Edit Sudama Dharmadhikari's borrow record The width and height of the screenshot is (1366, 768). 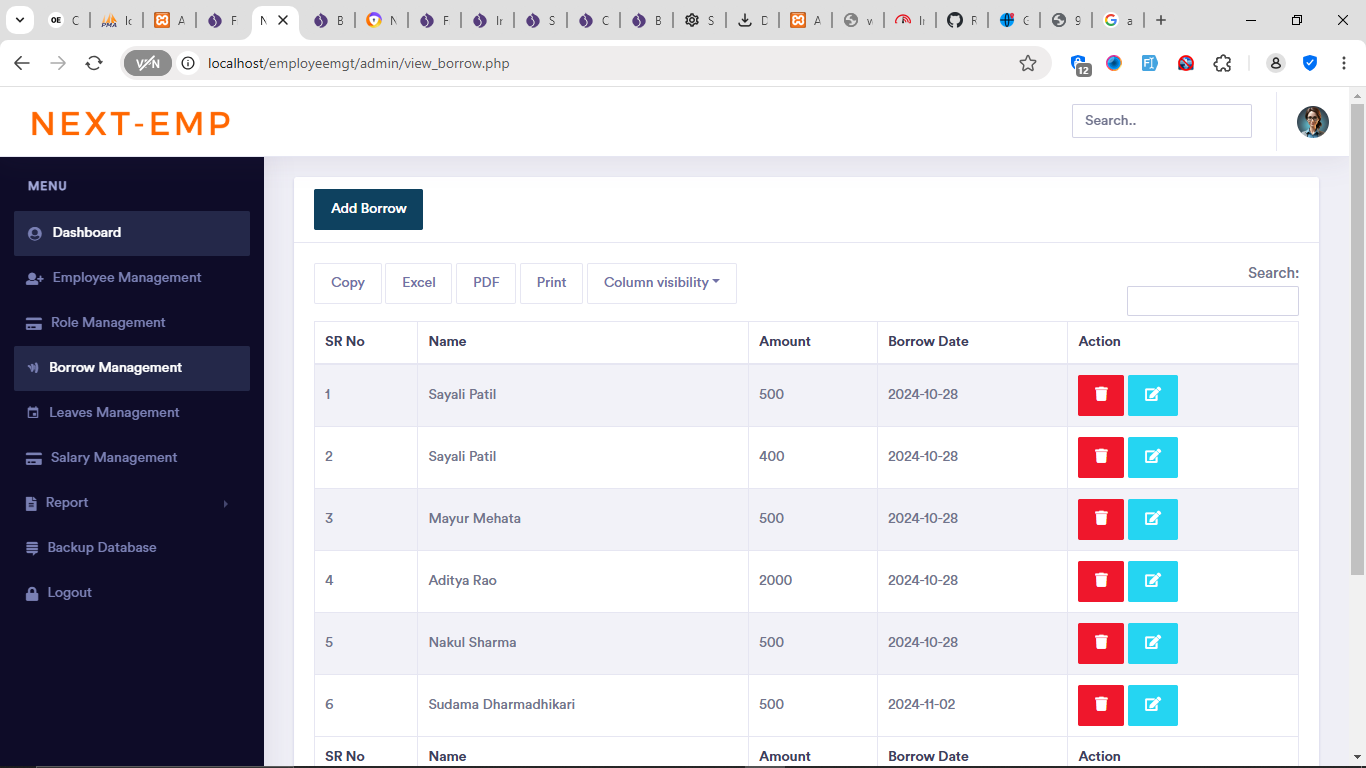tap(1152, 705)
